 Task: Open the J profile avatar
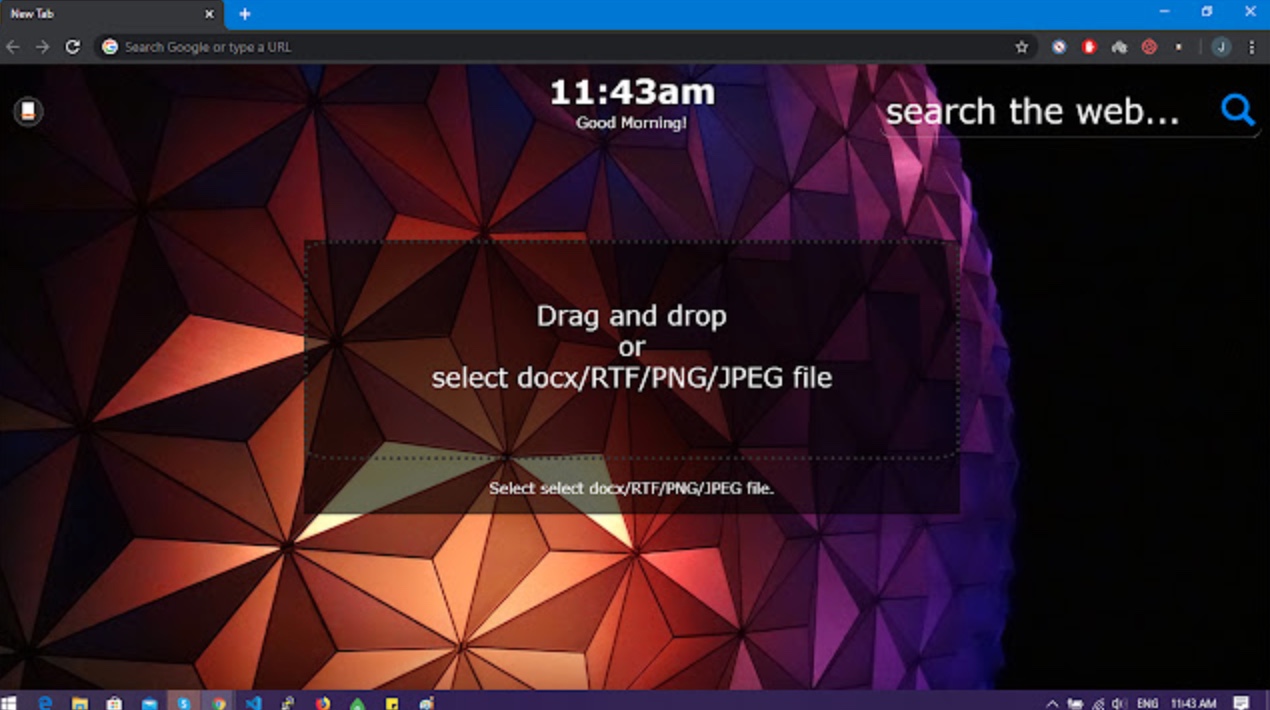tap(1220, 47)
